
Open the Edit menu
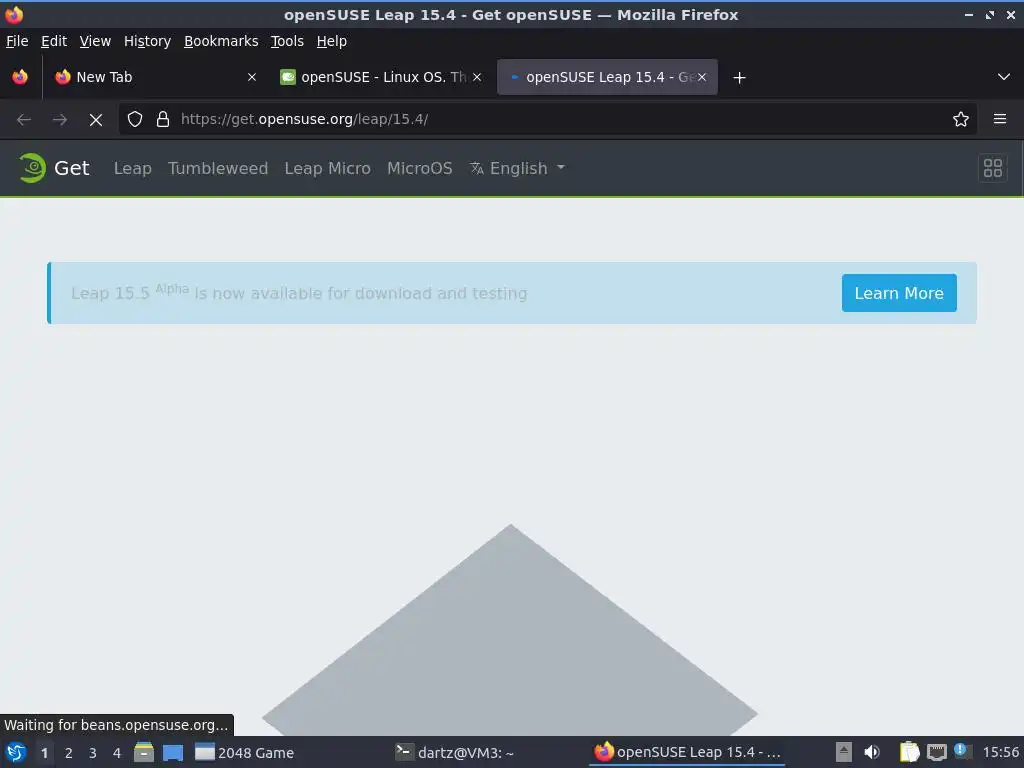54,41
